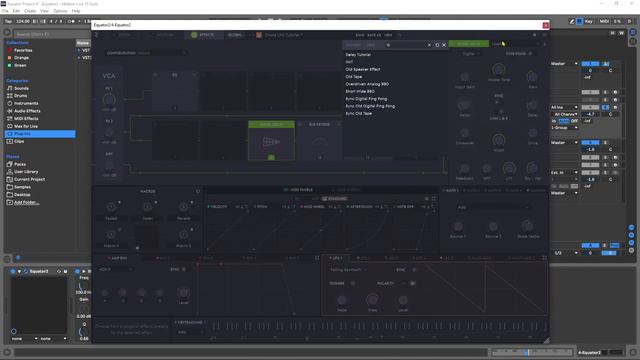Select the Stereo Delay effect slot
The image size is (640, 360).
(x=271, y=140)
